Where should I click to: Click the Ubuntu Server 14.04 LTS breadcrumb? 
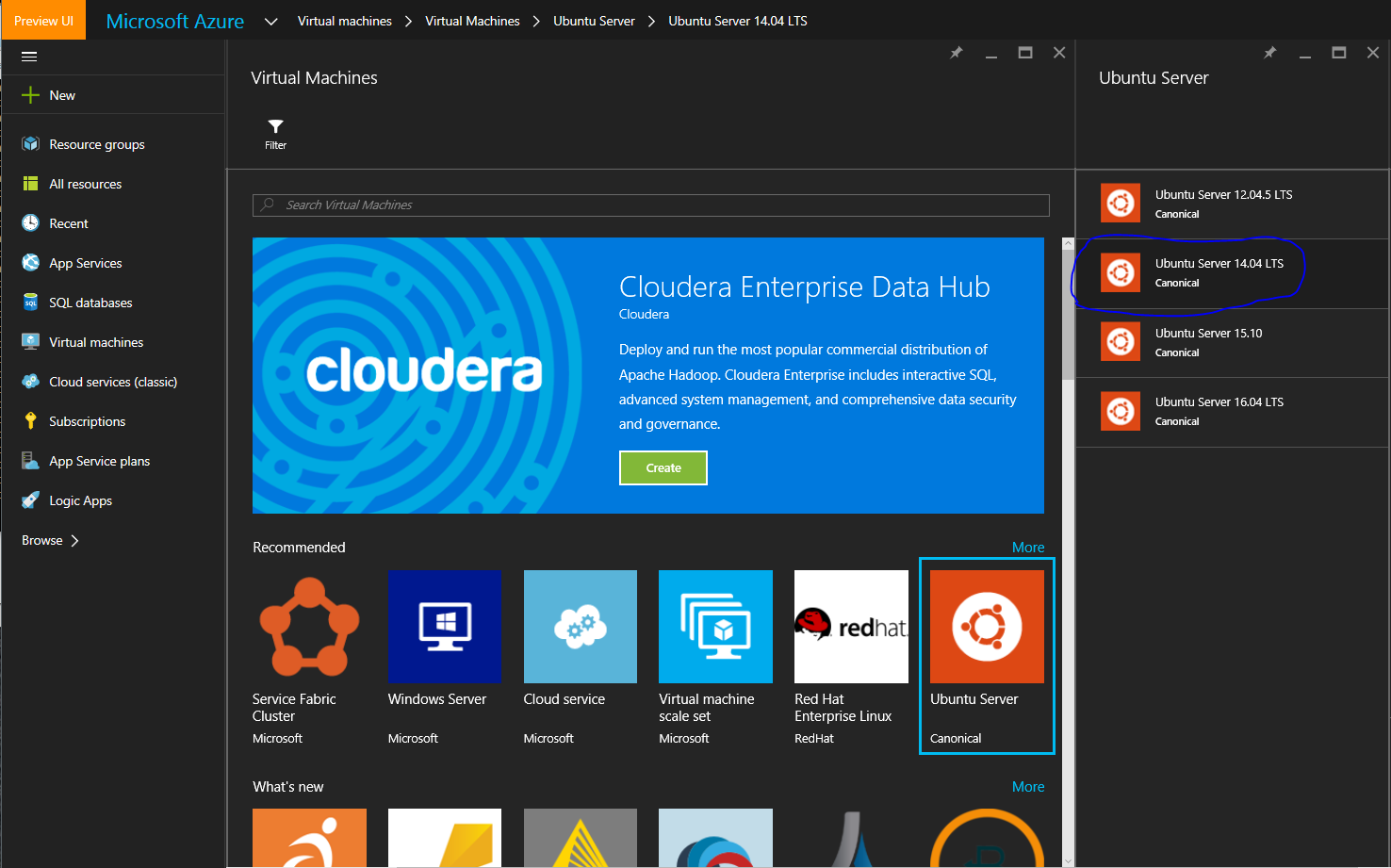[738, 21]
